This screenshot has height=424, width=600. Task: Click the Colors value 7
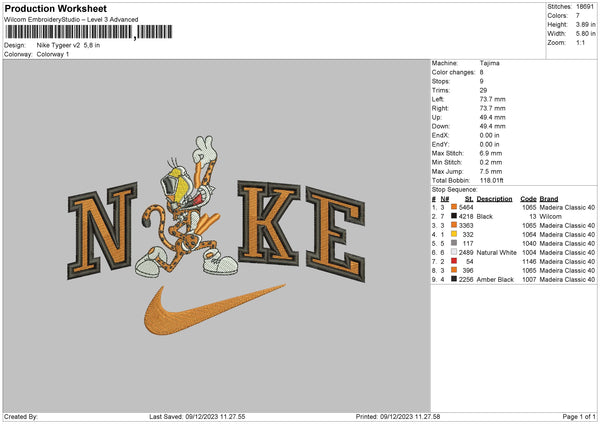coord(578,16)
